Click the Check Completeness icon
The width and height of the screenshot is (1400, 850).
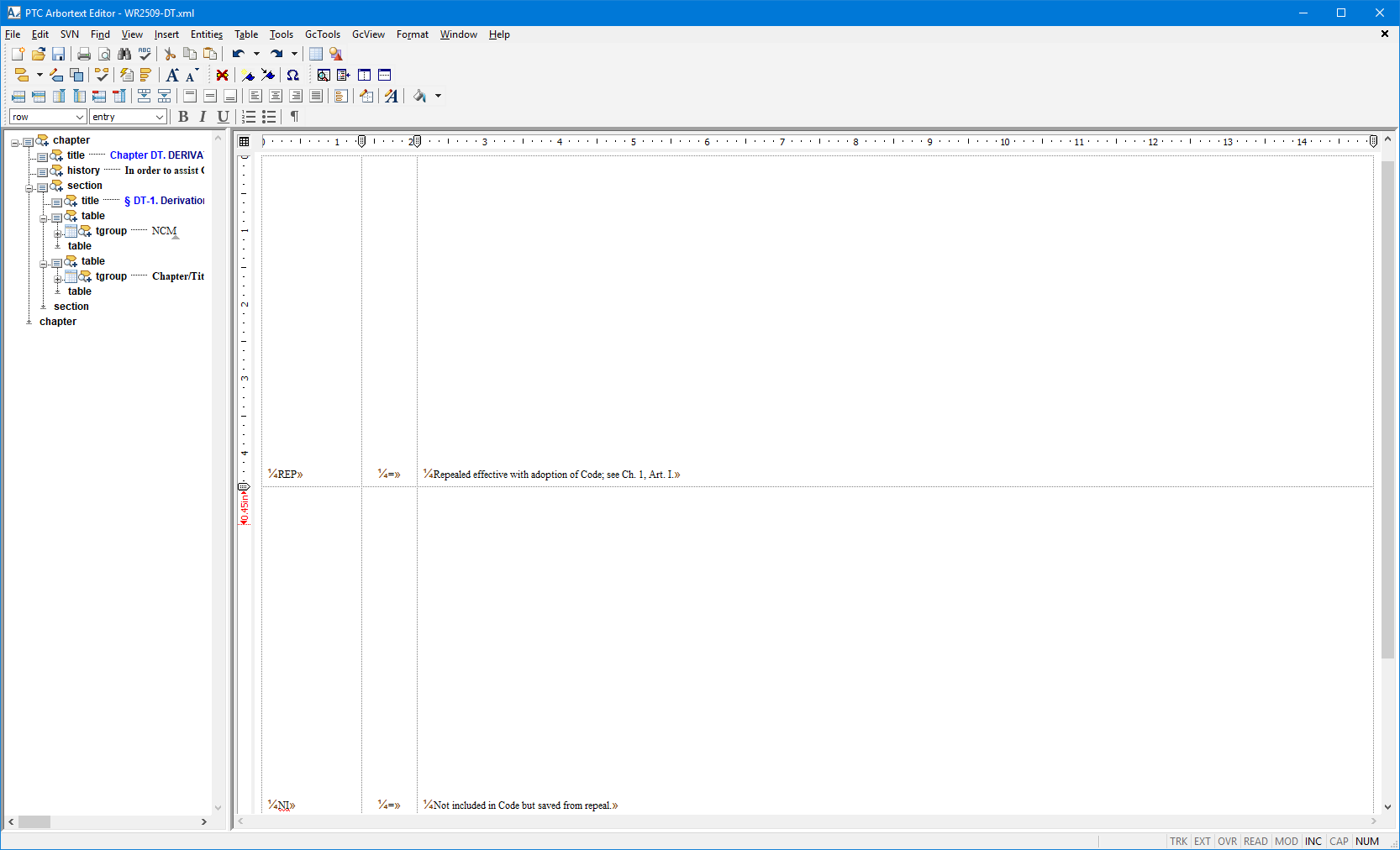(x=102, y=75)
